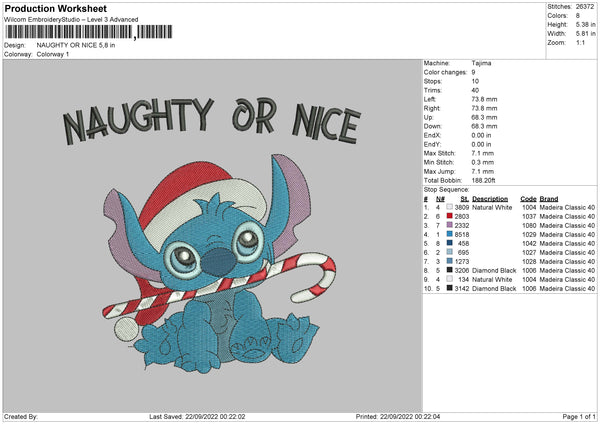The image size is (600, 424).
Task: Click the "Code" column header
Action: coord(528,199)
